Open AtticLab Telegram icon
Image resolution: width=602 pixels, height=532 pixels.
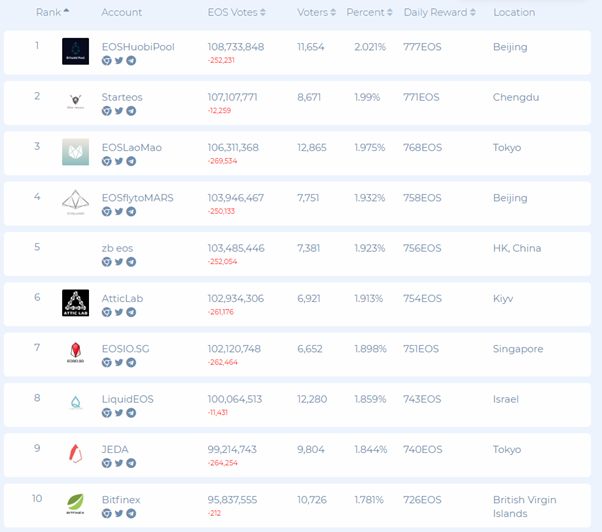pyautogui.click(x=131, y=312)
